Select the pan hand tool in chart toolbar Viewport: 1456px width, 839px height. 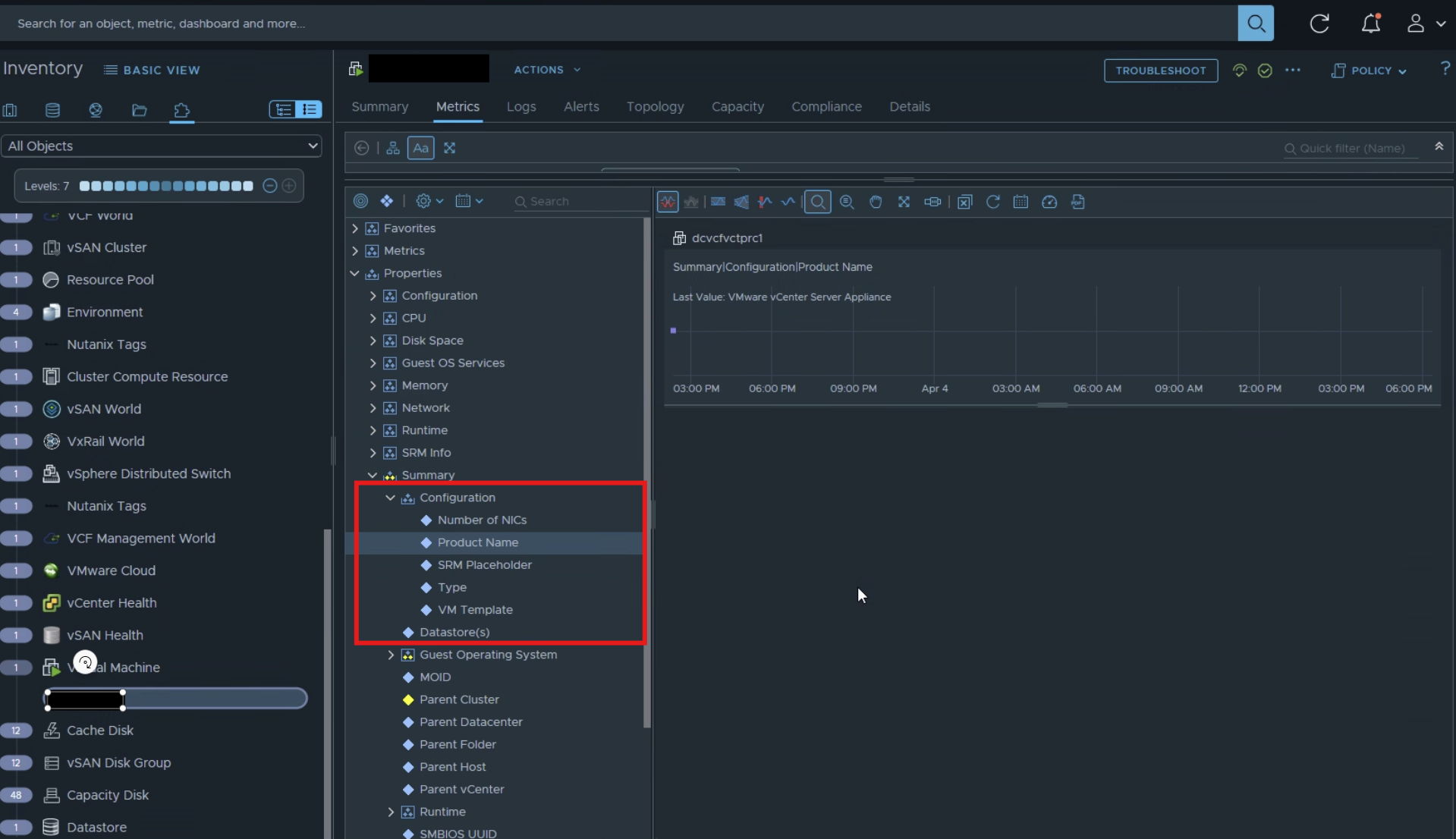click(876, 202)
